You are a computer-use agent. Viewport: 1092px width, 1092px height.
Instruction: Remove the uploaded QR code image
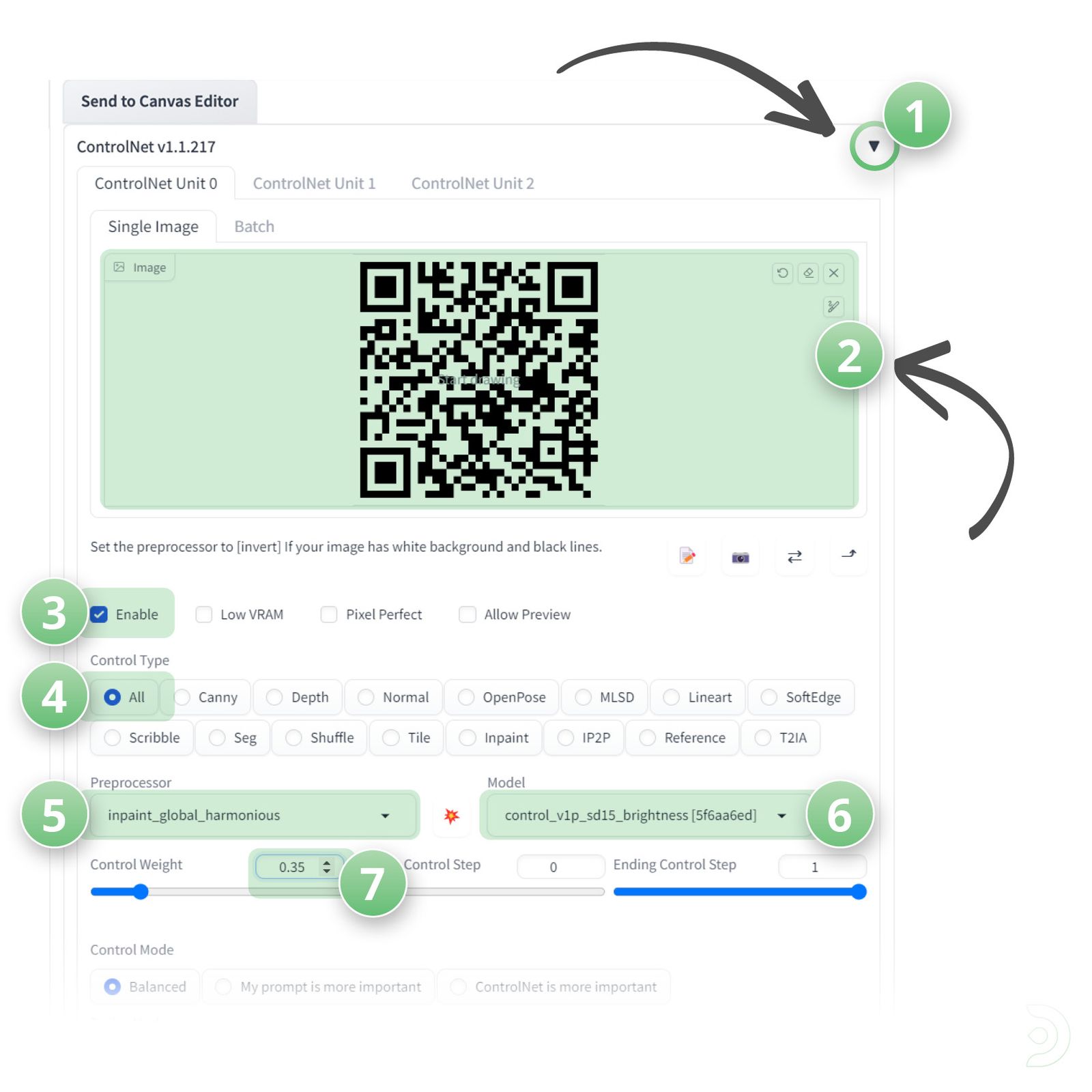[833, 274]
